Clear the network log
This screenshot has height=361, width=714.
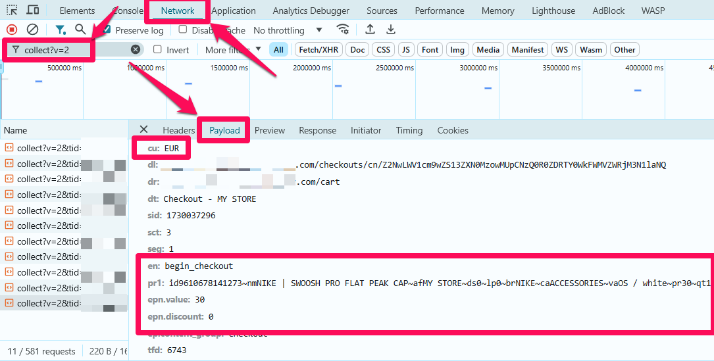click(x=32, y=30)
